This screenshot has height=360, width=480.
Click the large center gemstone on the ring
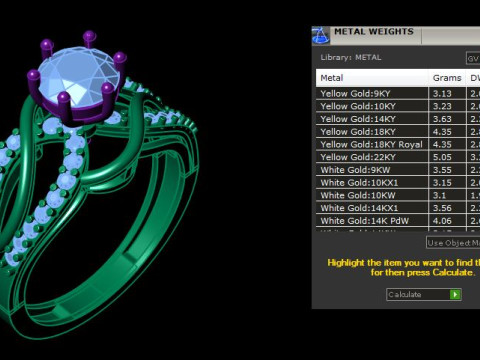[x=78, y=77]
